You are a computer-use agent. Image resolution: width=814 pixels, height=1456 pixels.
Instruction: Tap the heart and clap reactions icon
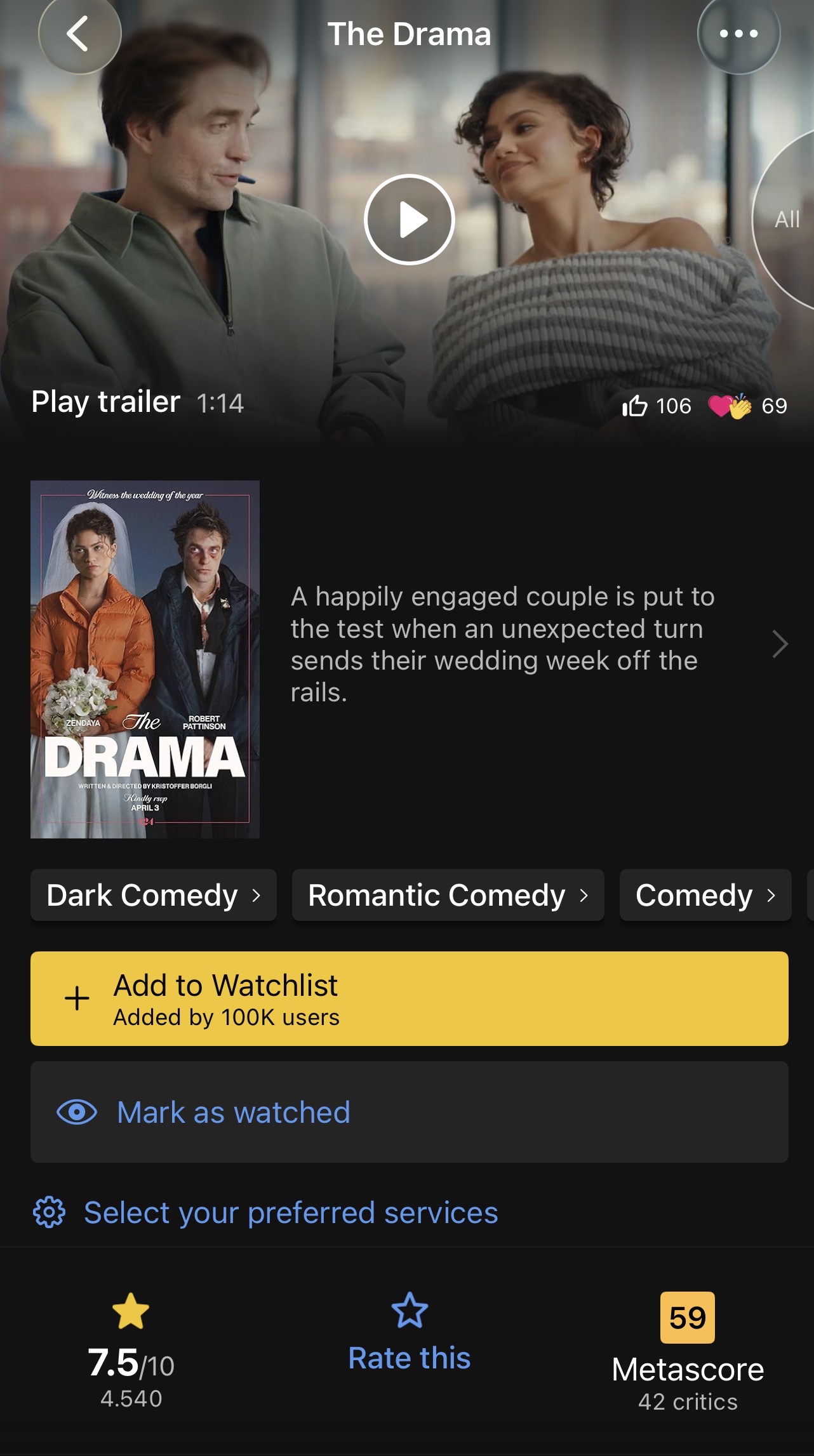[730, 406]
